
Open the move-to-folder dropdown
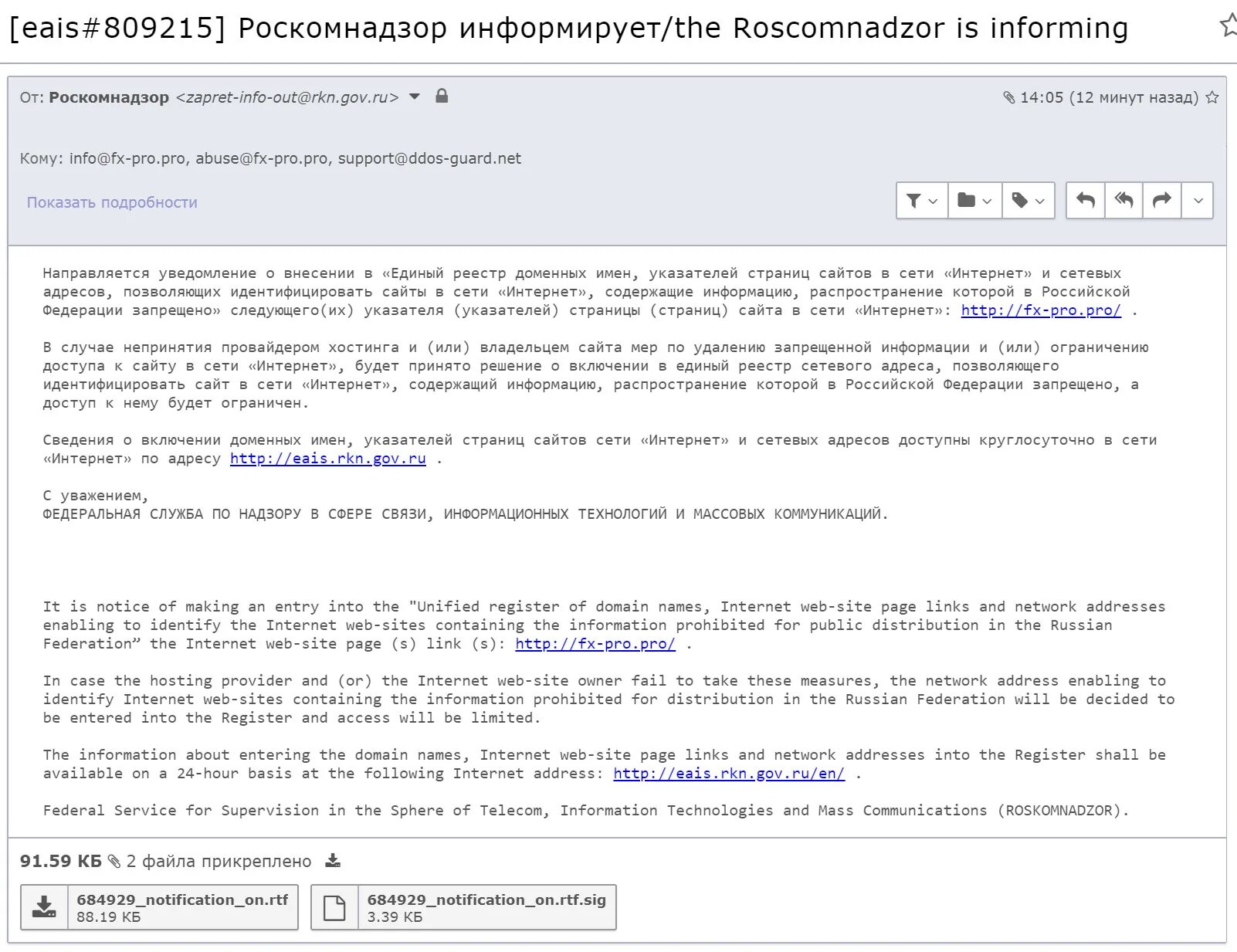click(975, 201)
